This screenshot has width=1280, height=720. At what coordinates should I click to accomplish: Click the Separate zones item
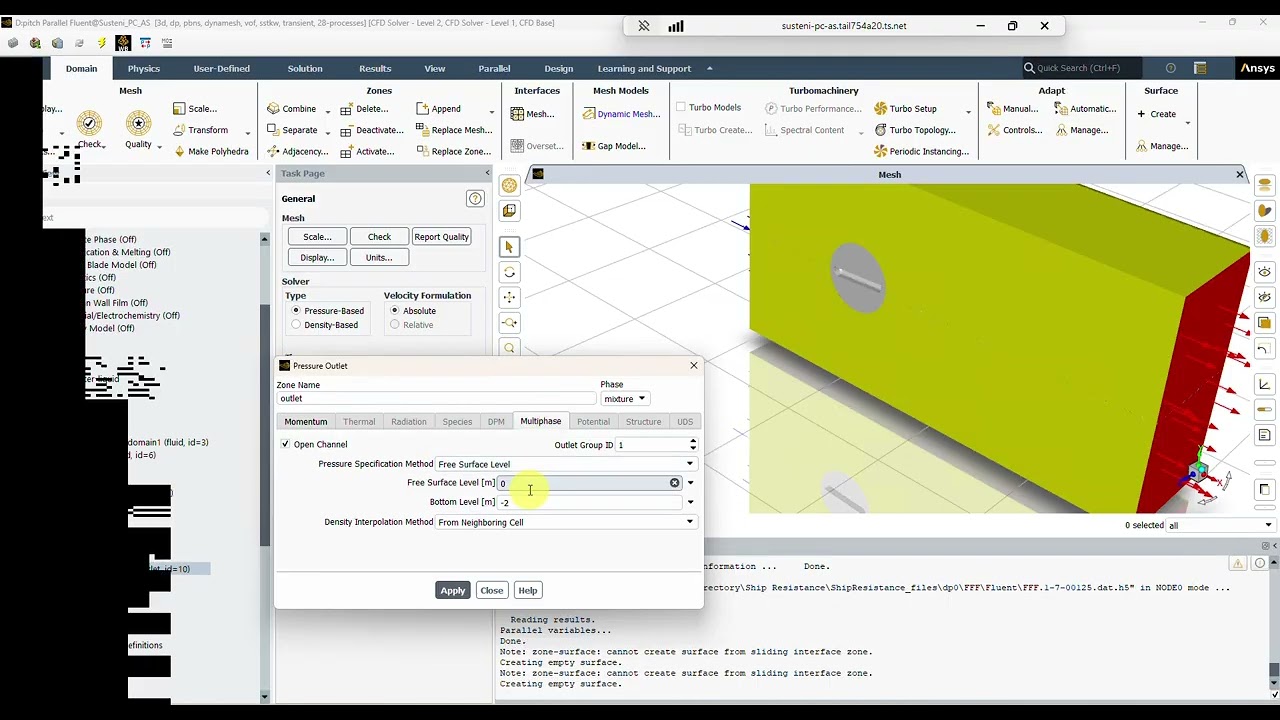[292, 130]
